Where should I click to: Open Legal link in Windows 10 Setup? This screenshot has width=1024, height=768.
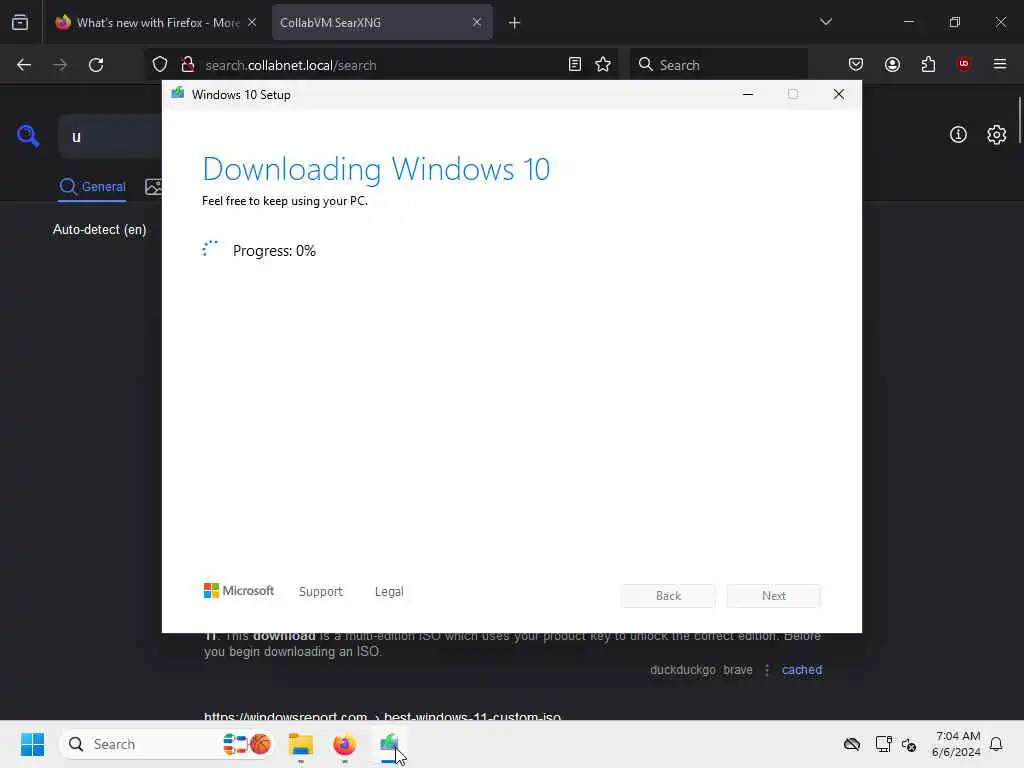389,592
